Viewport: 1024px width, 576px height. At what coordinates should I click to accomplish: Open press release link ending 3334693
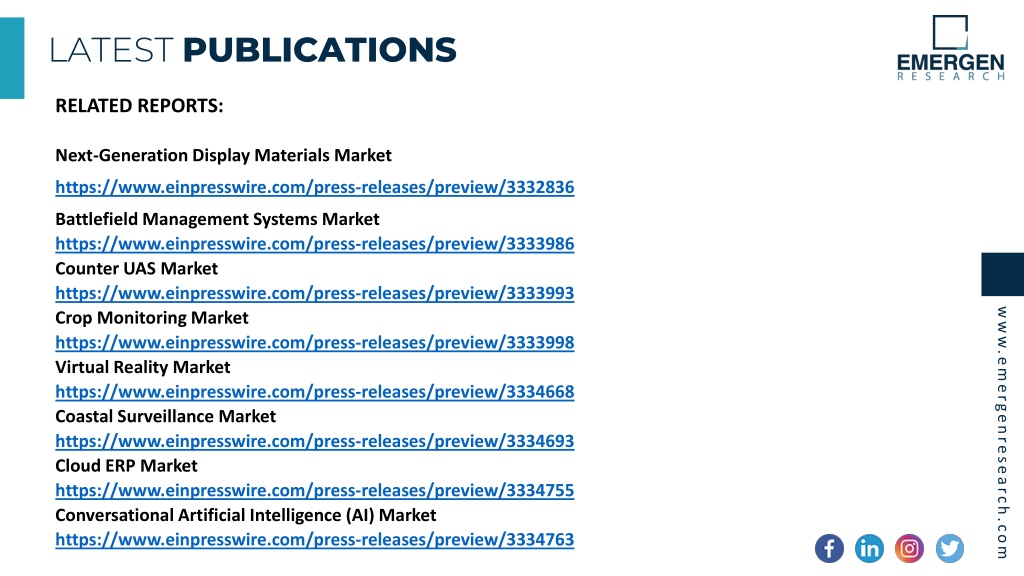315,441
